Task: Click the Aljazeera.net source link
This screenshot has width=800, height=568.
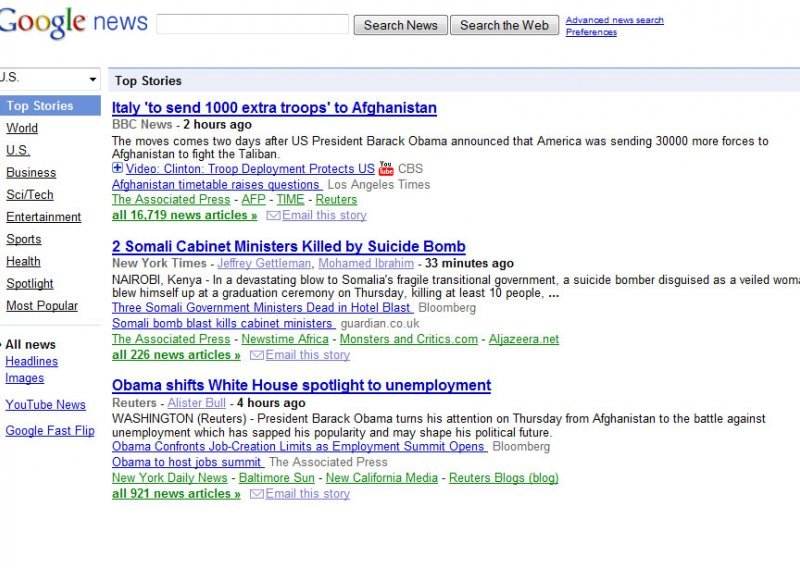Action: click(x=524, y=339)
